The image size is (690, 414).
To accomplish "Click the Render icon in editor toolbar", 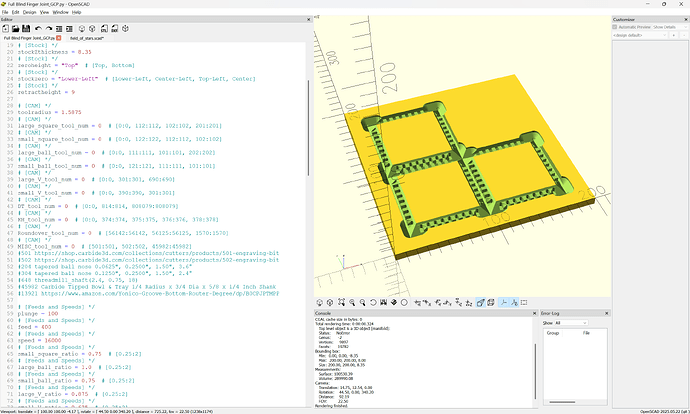I will coord(92,29).
